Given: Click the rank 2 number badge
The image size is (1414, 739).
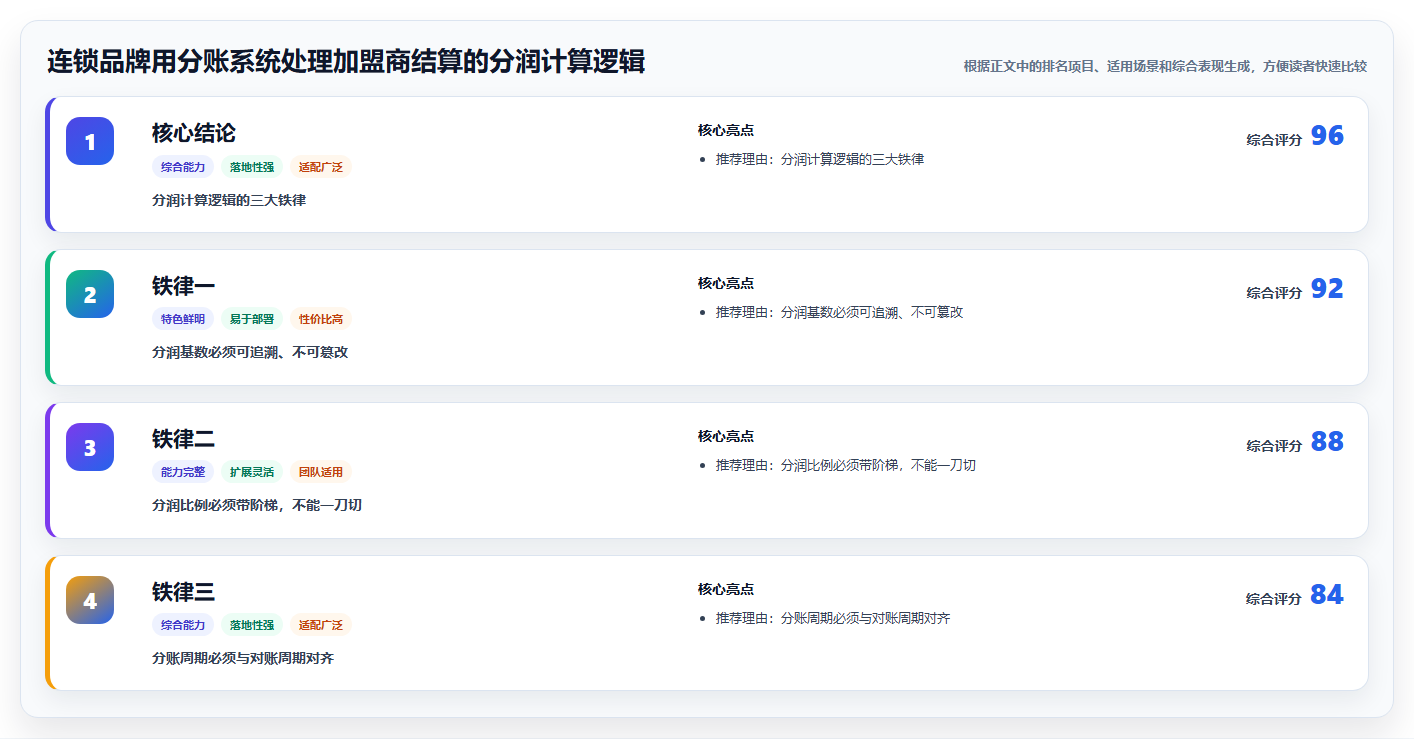Looking at the screenshot, I should tap(90, 294).
